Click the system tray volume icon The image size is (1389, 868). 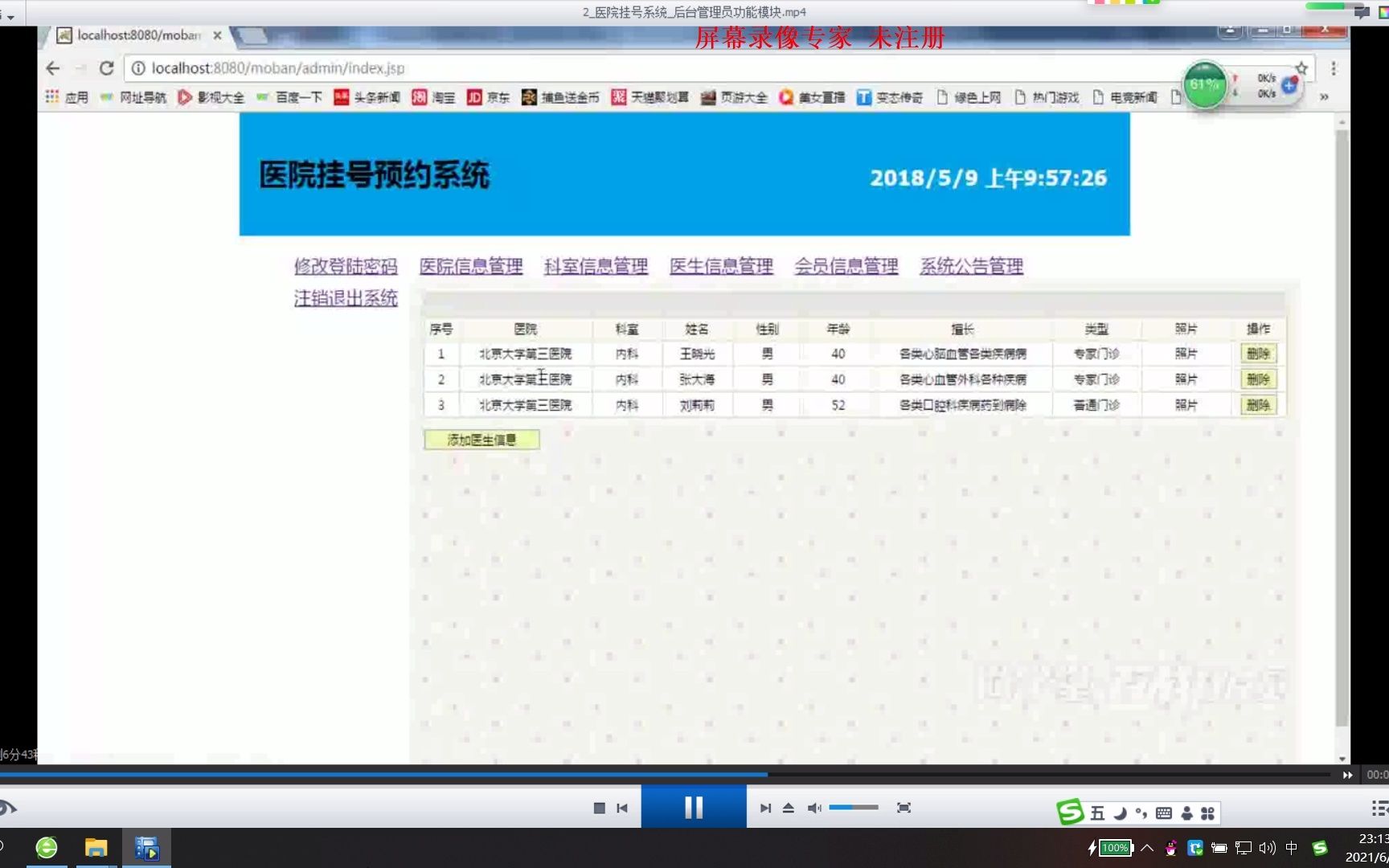coord(1268,848)
